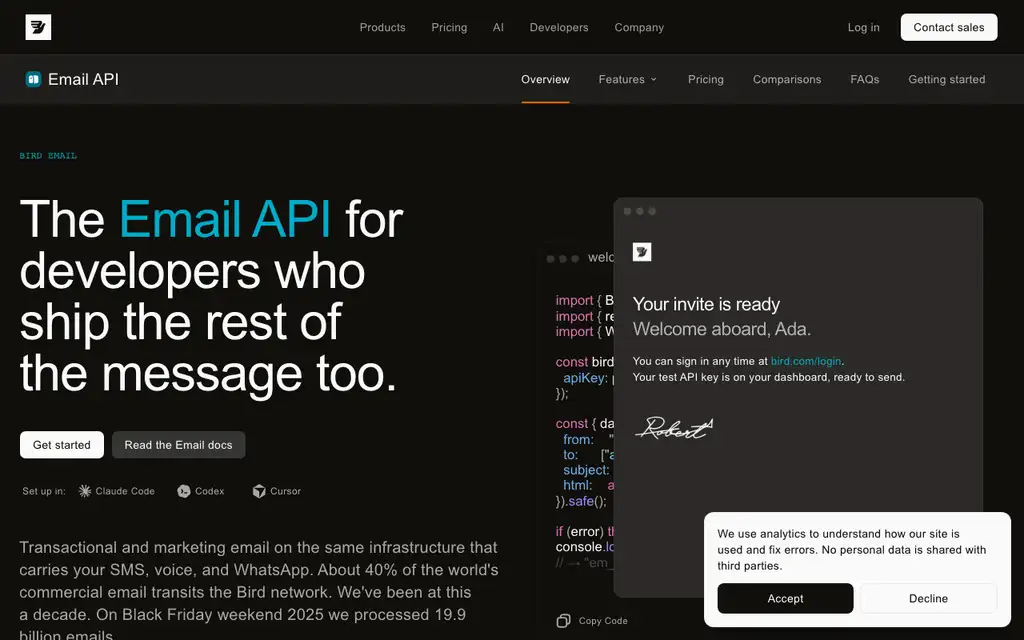1024x640 pixels.
Task: Click the Codex setup label
Action: tap(210, 491)
